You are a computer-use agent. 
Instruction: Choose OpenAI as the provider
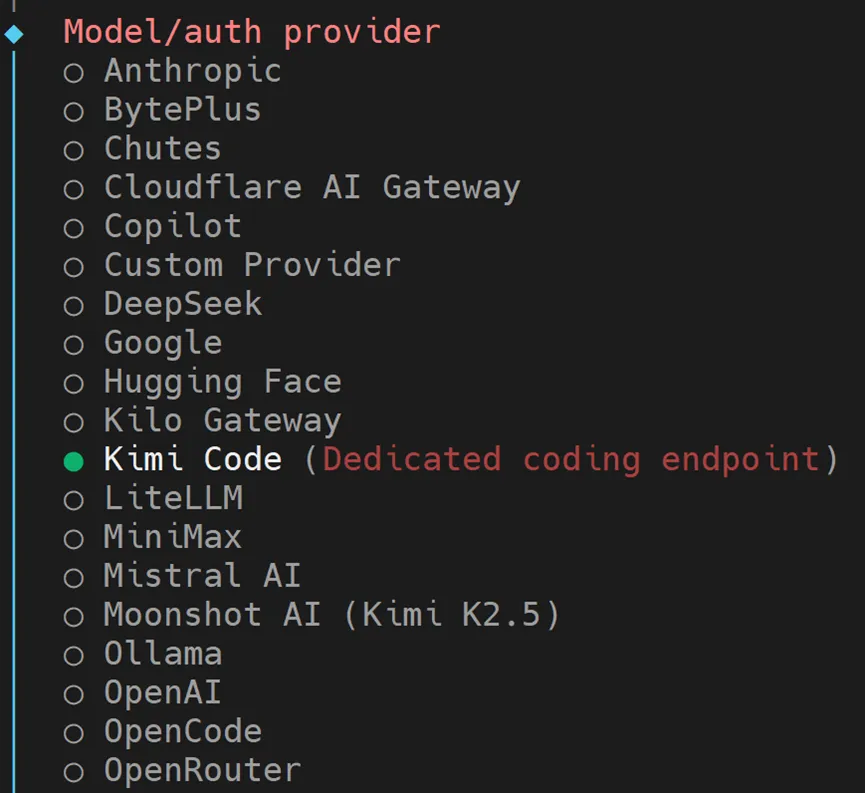73,694
